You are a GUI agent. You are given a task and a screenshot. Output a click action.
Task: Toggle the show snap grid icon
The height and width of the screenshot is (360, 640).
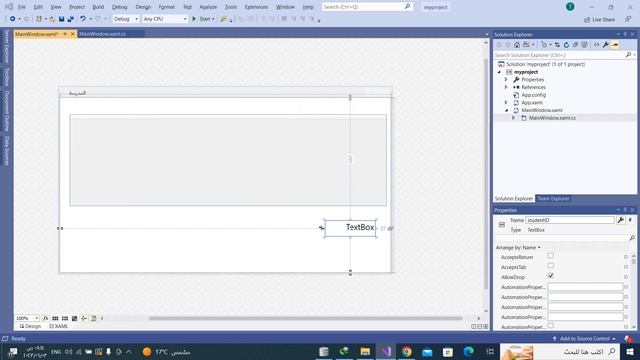point(55,318)
